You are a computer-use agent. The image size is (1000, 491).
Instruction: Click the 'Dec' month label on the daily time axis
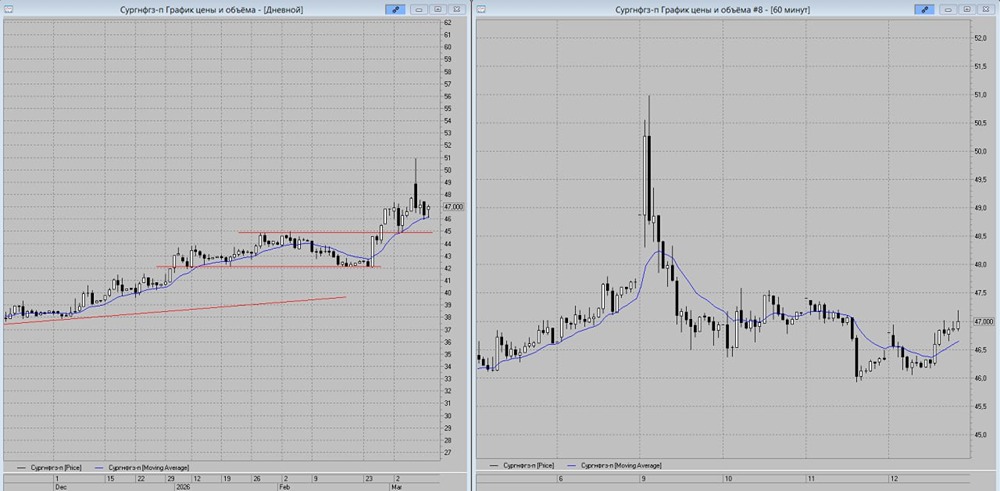tap(60, 486)
